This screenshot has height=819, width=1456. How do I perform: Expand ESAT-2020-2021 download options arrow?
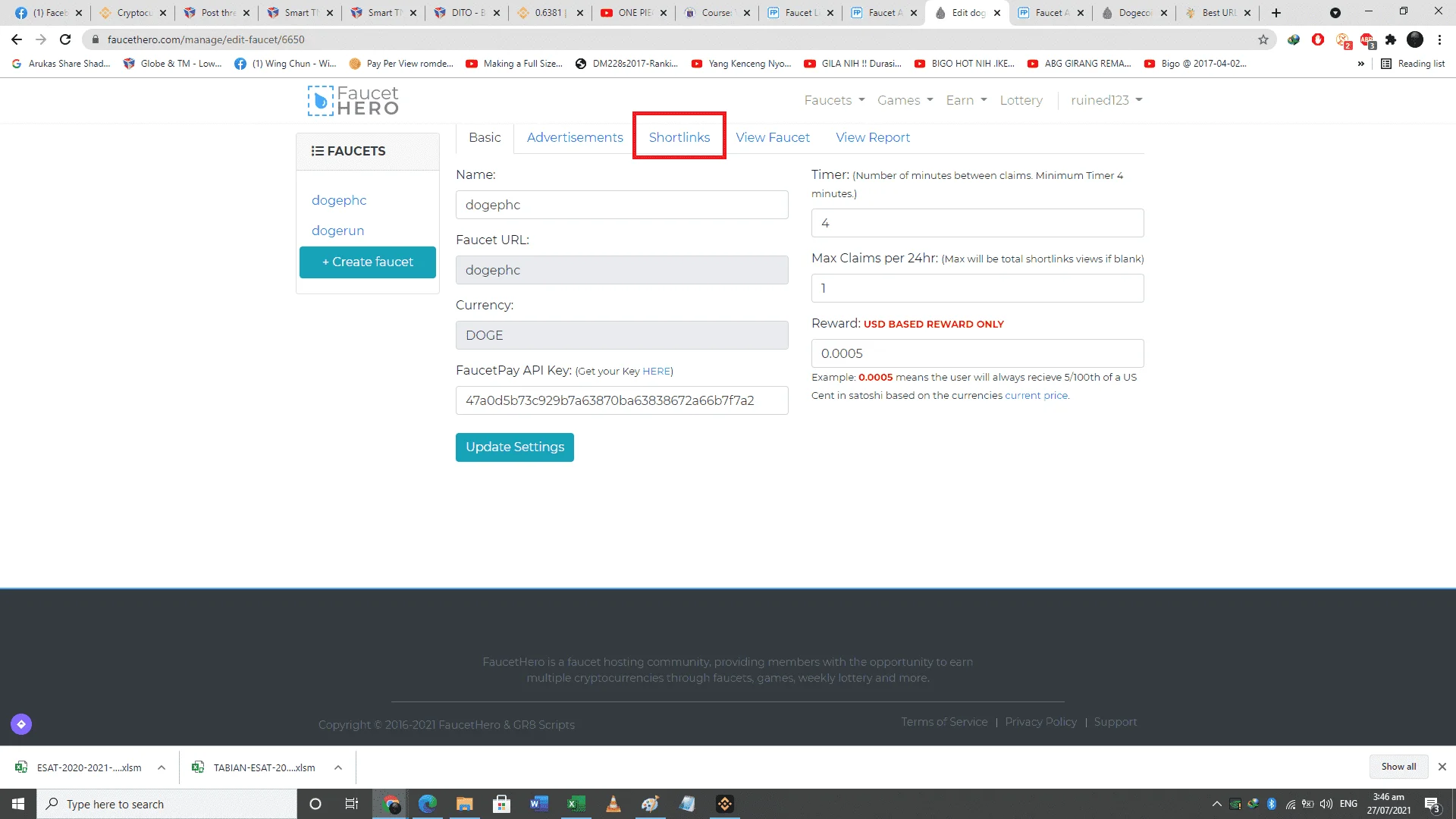(x=162, y=767)
